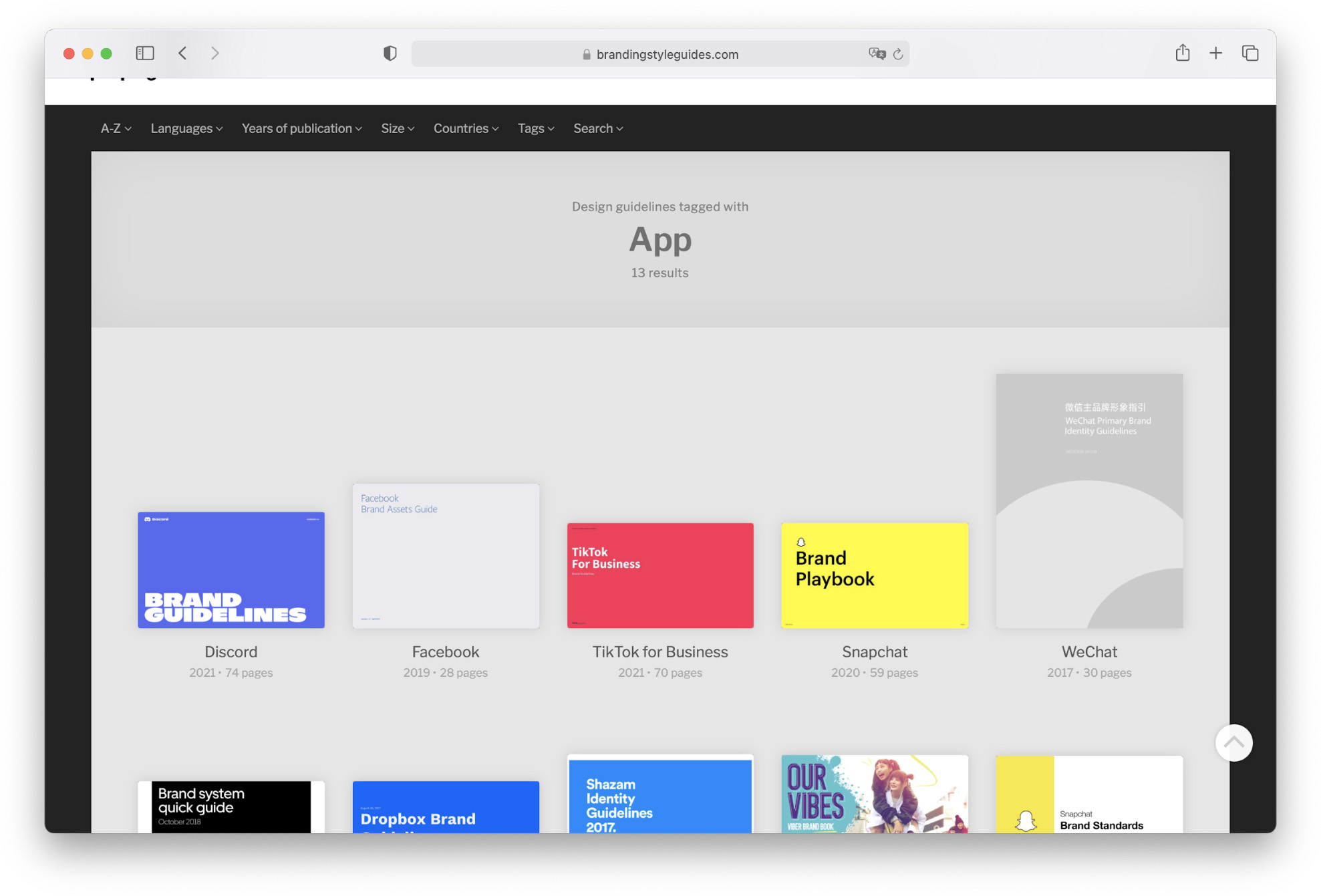The height and width of the screenshot is (896, 1321).
Task: Open the red TikTok For Business thumbnail
Action: click(660, 575)
